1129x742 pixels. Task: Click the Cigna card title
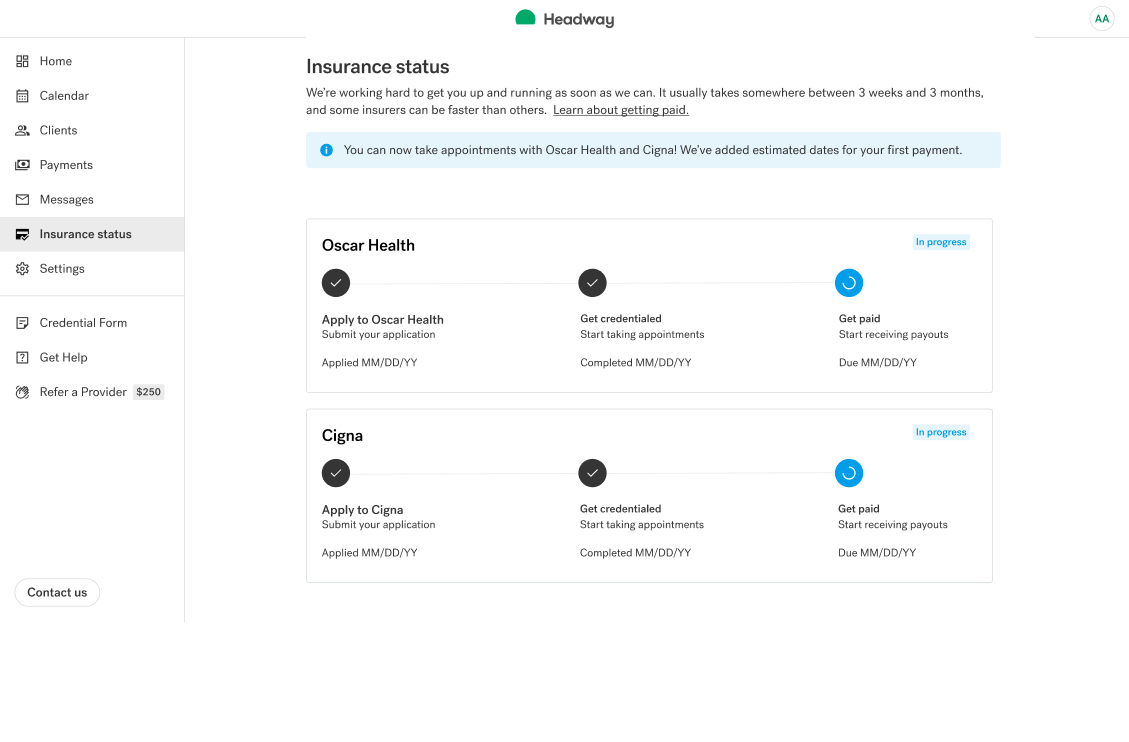pos(342,435)
